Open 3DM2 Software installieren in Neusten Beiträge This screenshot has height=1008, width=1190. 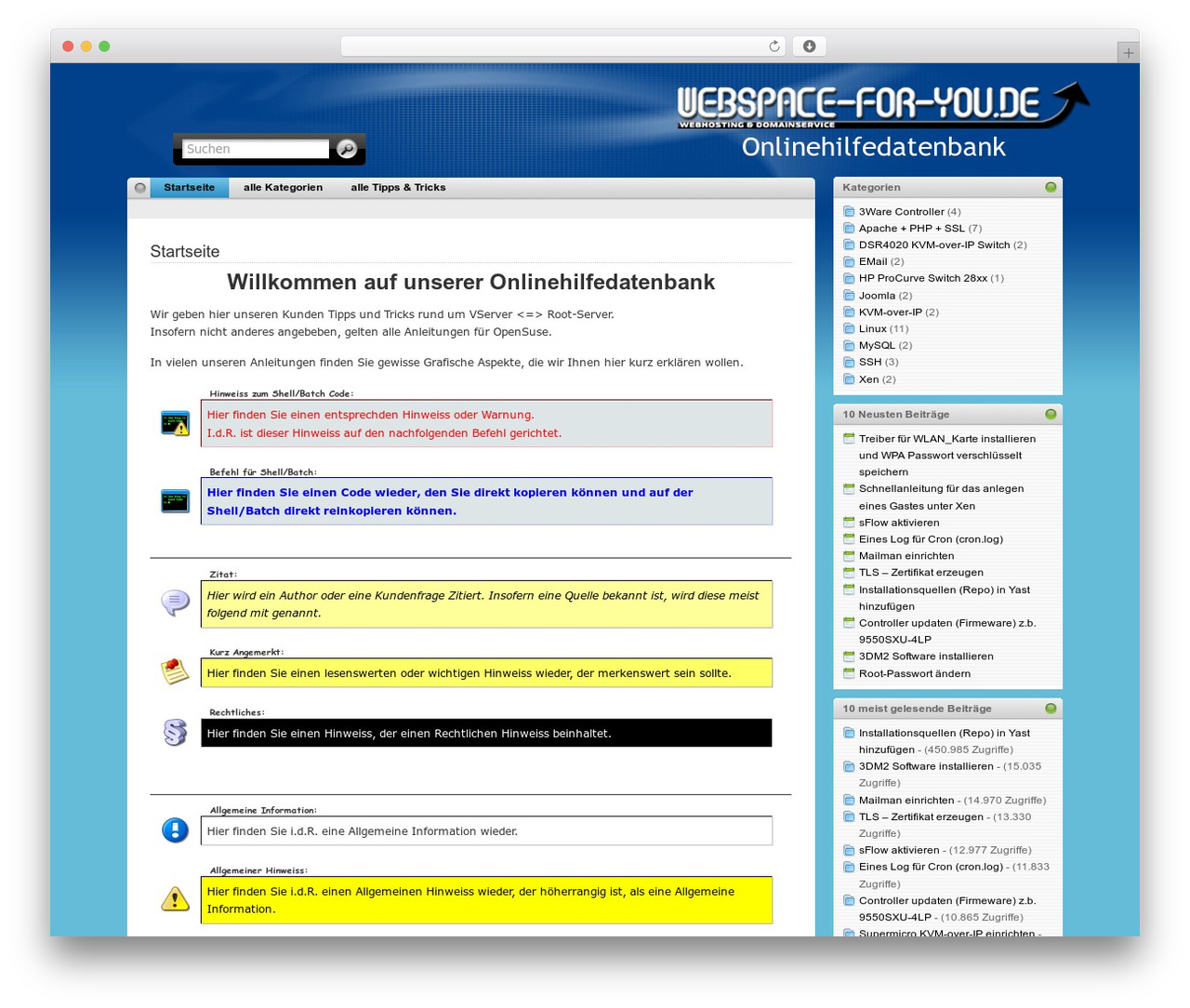(926, 657)
